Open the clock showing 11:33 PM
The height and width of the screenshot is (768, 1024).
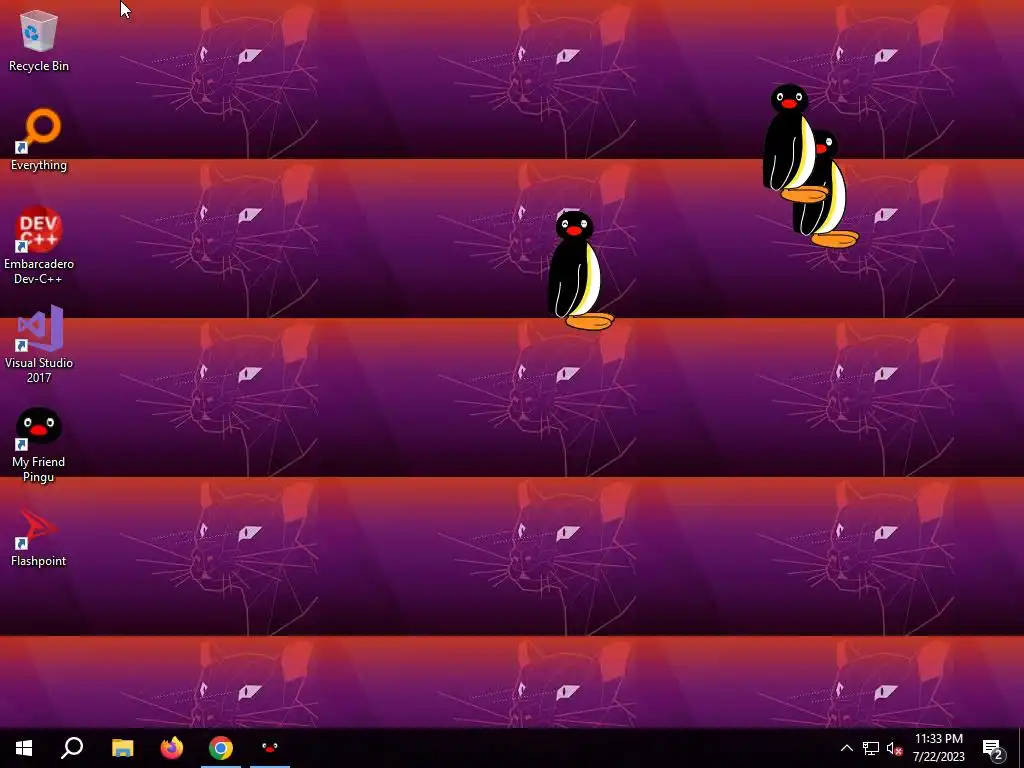pos(938,748)
